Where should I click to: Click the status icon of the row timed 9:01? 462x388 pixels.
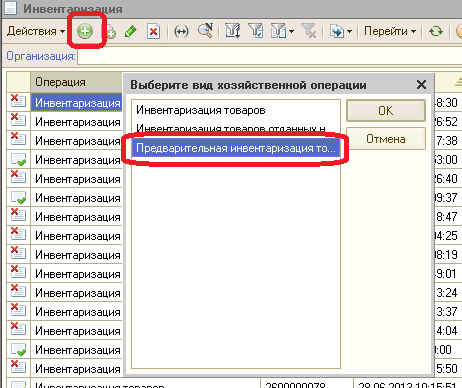[x=18, y=272]
